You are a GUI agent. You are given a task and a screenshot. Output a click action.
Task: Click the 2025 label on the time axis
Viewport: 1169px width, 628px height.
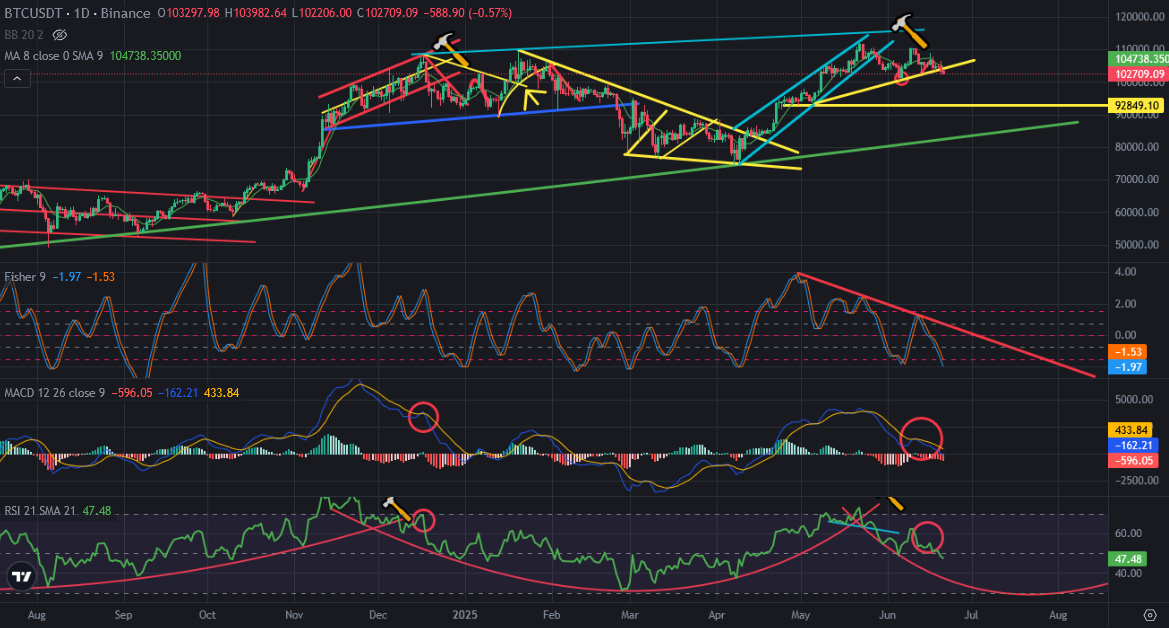pos(465,615)
